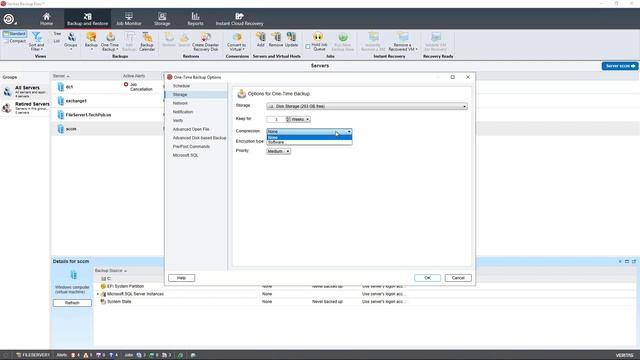Image resolution: width=640 pixels, height=360 pixels.
Task: Select the exchange1 server row
Action: coord(108,101)
